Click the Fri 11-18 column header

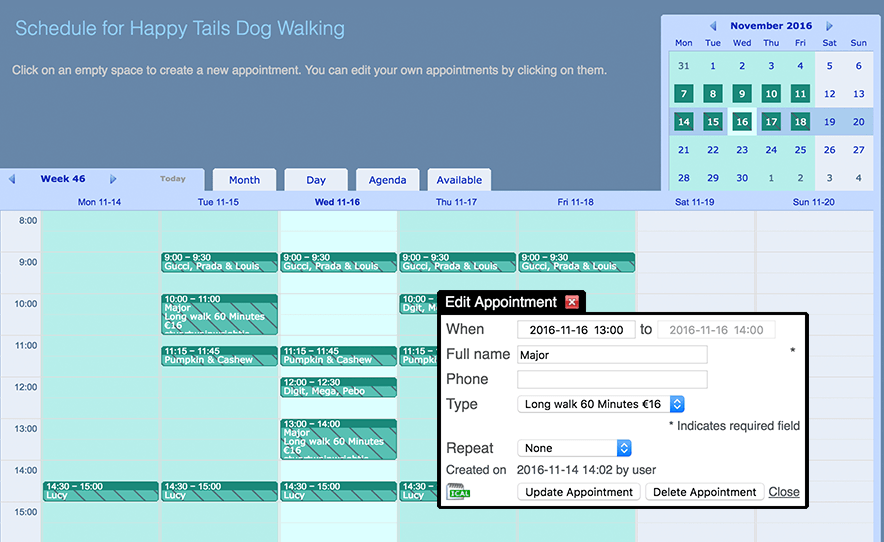[575, 202]
